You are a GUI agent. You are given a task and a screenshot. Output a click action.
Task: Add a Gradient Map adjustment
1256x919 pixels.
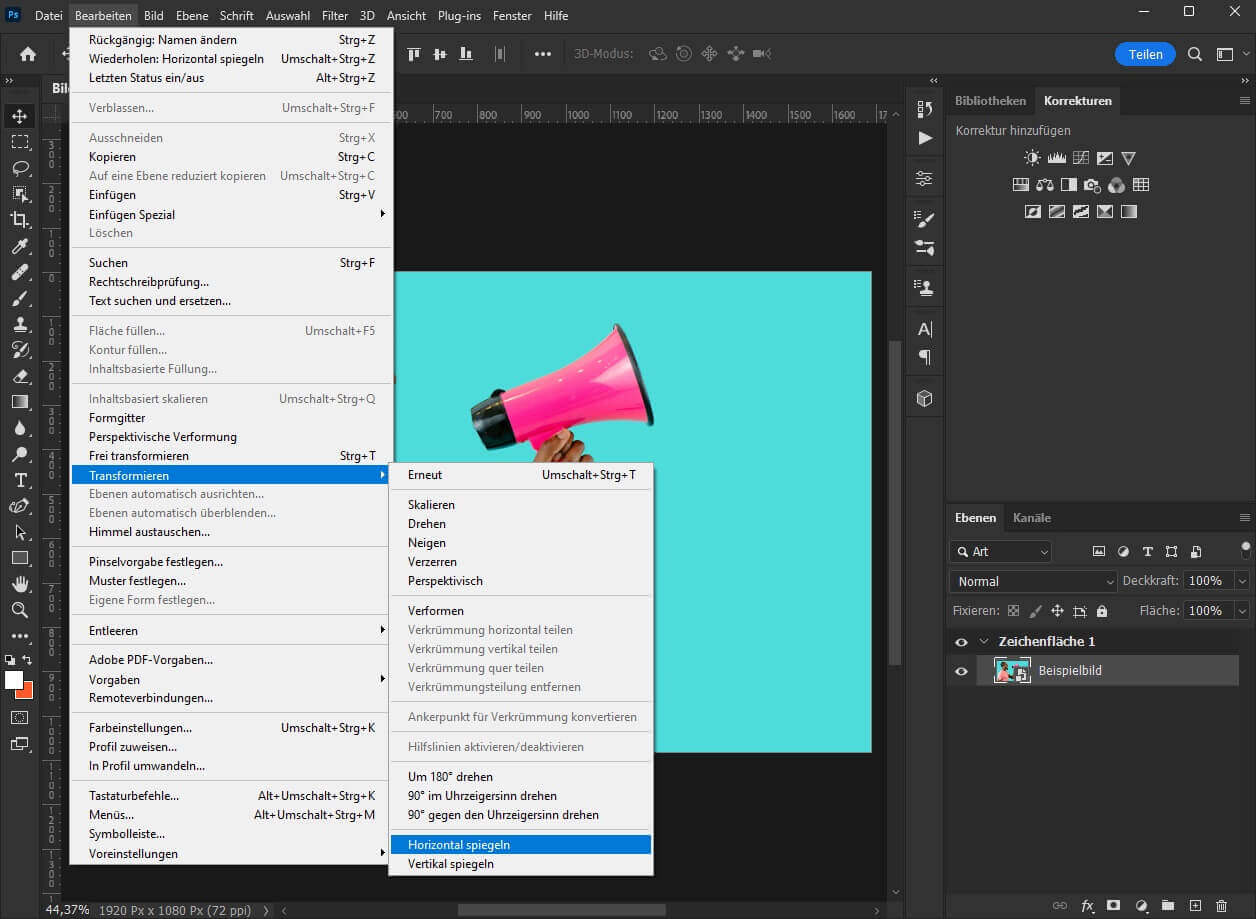1128,211
